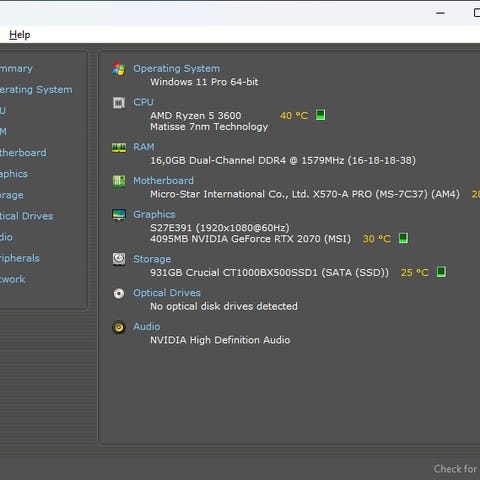Image resolution: width=480 pixels, height=480 pixels.
Task: Click the Storage hard drive icon
Action: click(x=119, y=259)
